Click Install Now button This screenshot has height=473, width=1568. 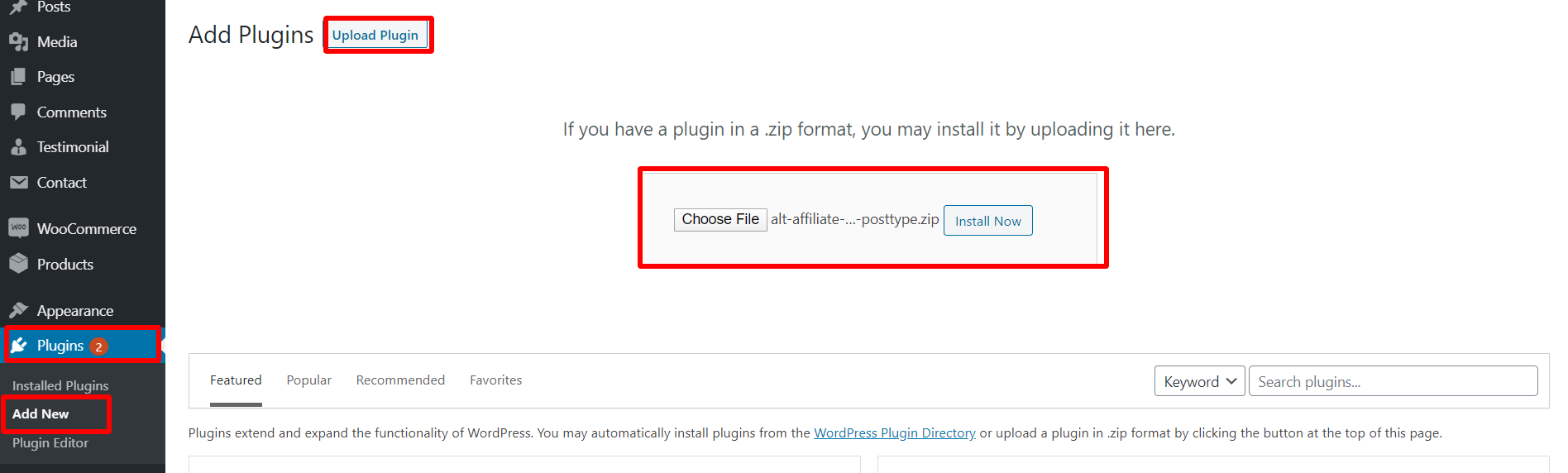point(987,221)
